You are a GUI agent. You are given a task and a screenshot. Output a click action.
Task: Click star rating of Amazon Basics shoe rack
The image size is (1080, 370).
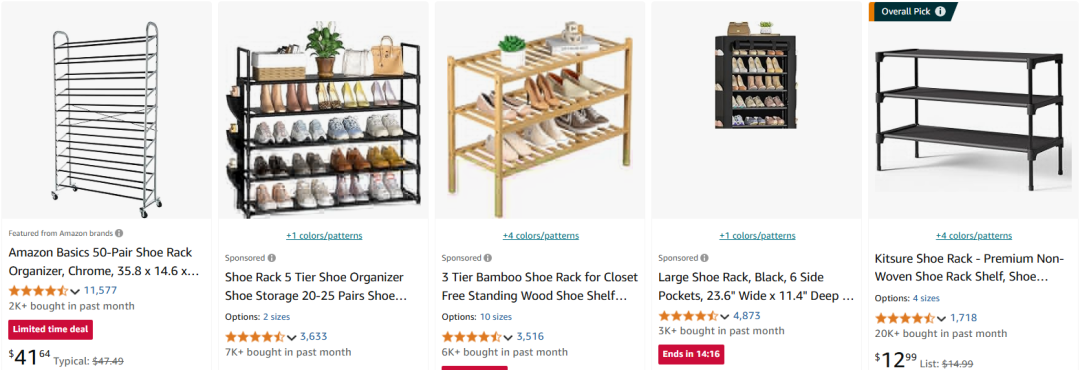click(x=39, y=290)
